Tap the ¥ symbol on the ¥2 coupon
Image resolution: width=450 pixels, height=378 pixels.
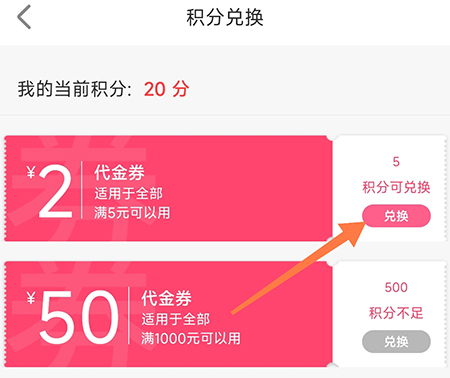click(x=31, y=172)
